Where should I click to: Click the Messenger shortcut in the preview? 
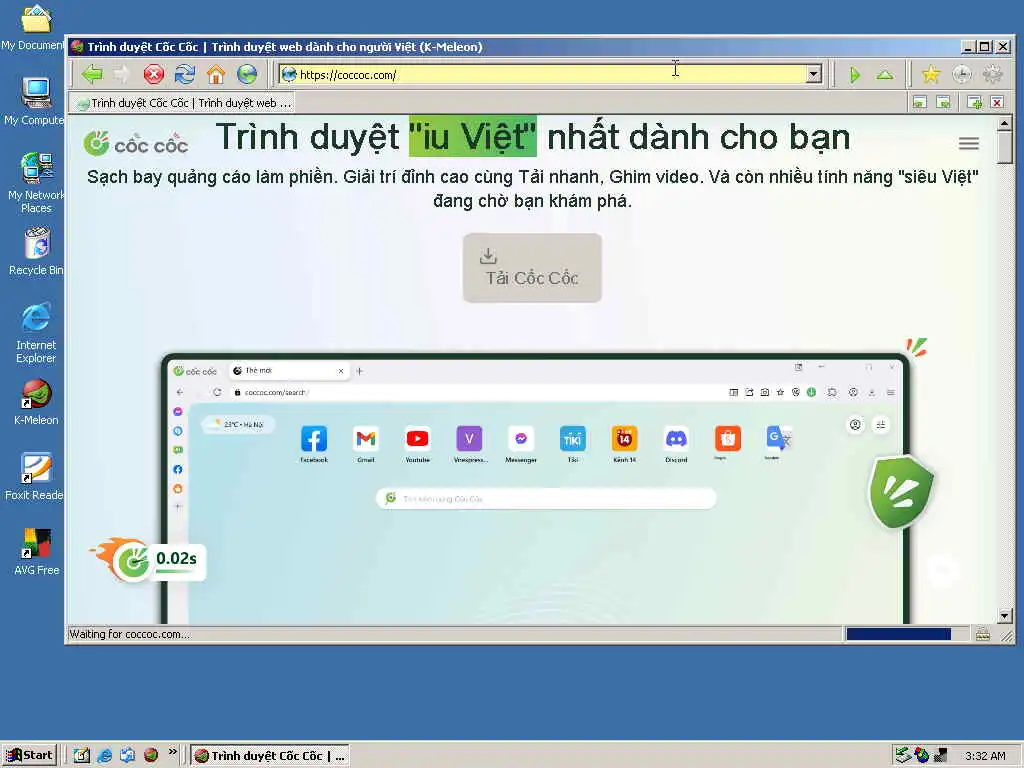pyautogui.click(x=520, y=444)
